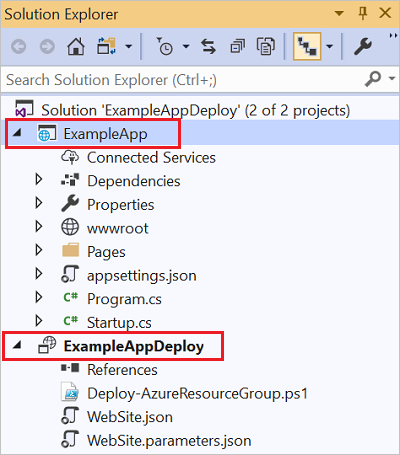Select WebSite.parameters.json file
400x455 pixels.
click(169, 441)
